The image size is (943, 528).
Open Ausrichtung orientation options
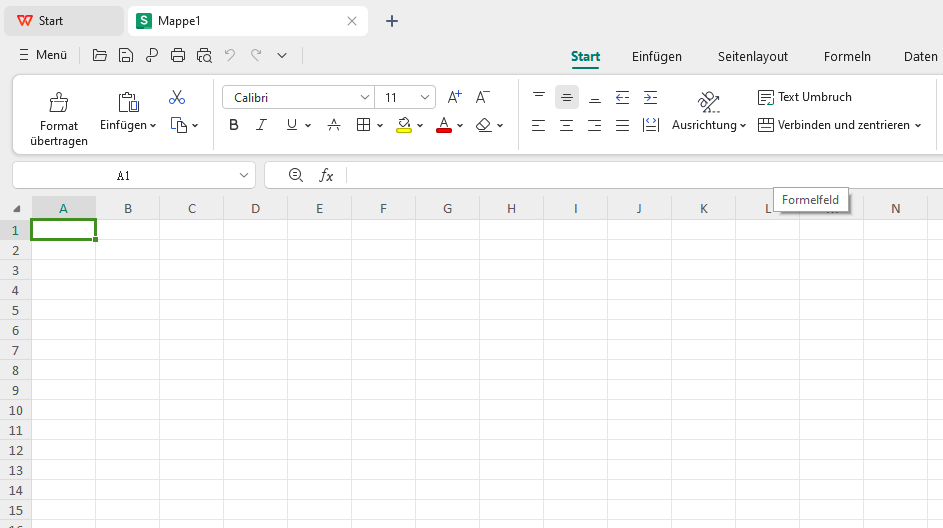tap(709, 111)
